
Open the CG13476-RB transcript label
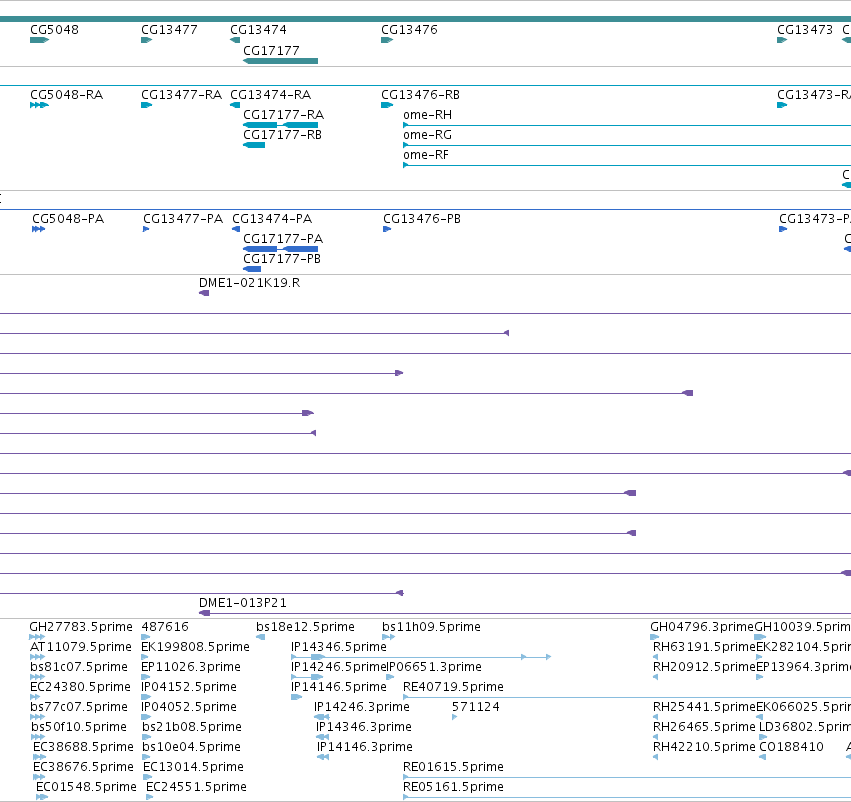point(420,95)
